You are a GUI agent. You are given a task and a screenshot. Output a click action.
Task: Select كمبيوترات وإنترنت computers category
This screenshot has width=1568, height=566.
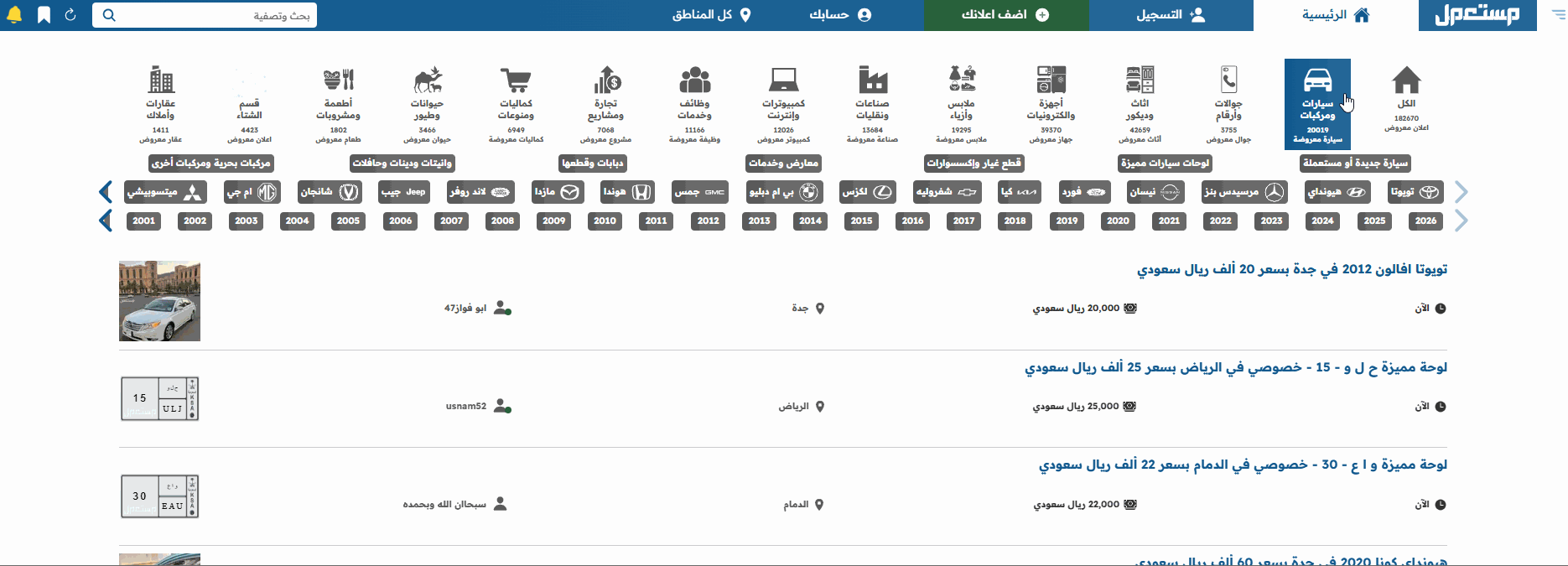pyautogui.click(x=783, y=104)
